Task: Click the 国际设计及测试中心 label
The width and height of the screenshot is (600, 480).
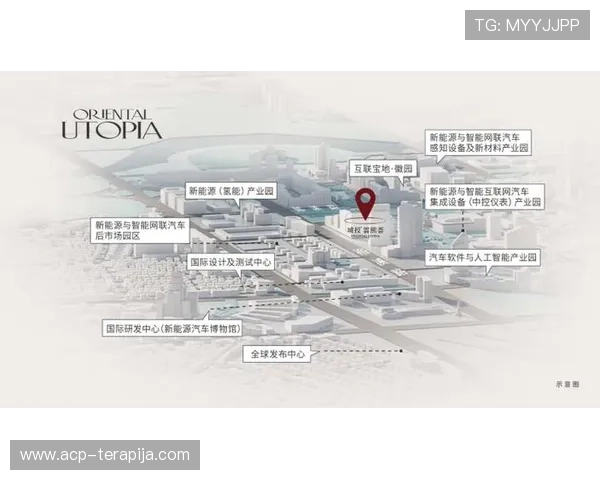Action: pyautogui.click(x=230, y=262)
